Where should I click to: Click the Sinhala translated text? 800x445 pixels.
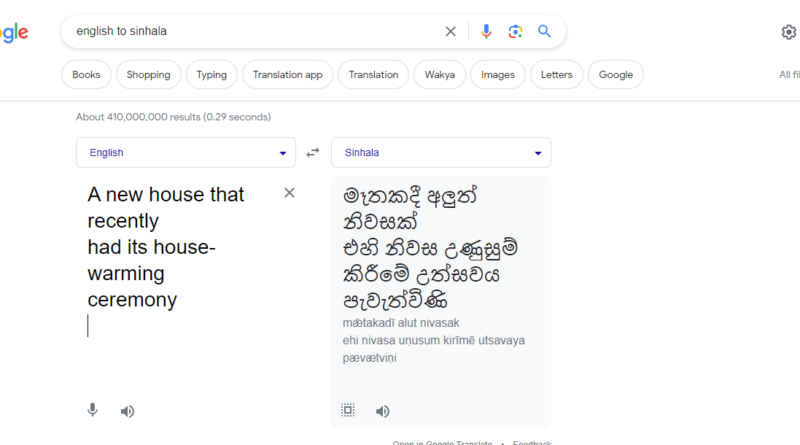click(x=430, y=248)
